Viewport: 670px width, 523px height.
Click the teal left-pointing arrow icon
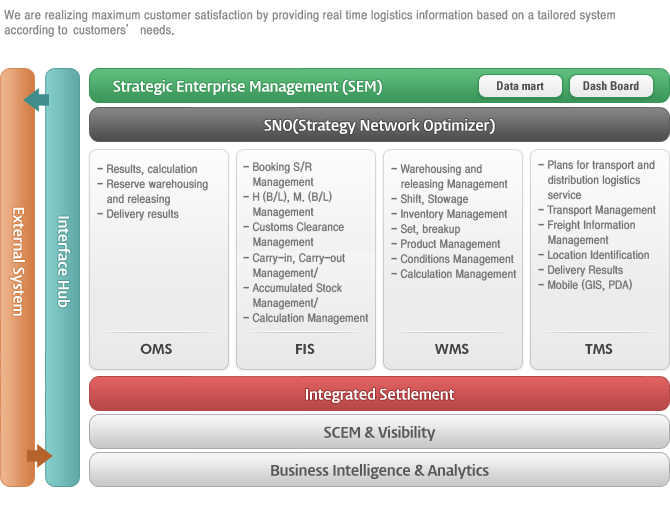click(36, 100)
